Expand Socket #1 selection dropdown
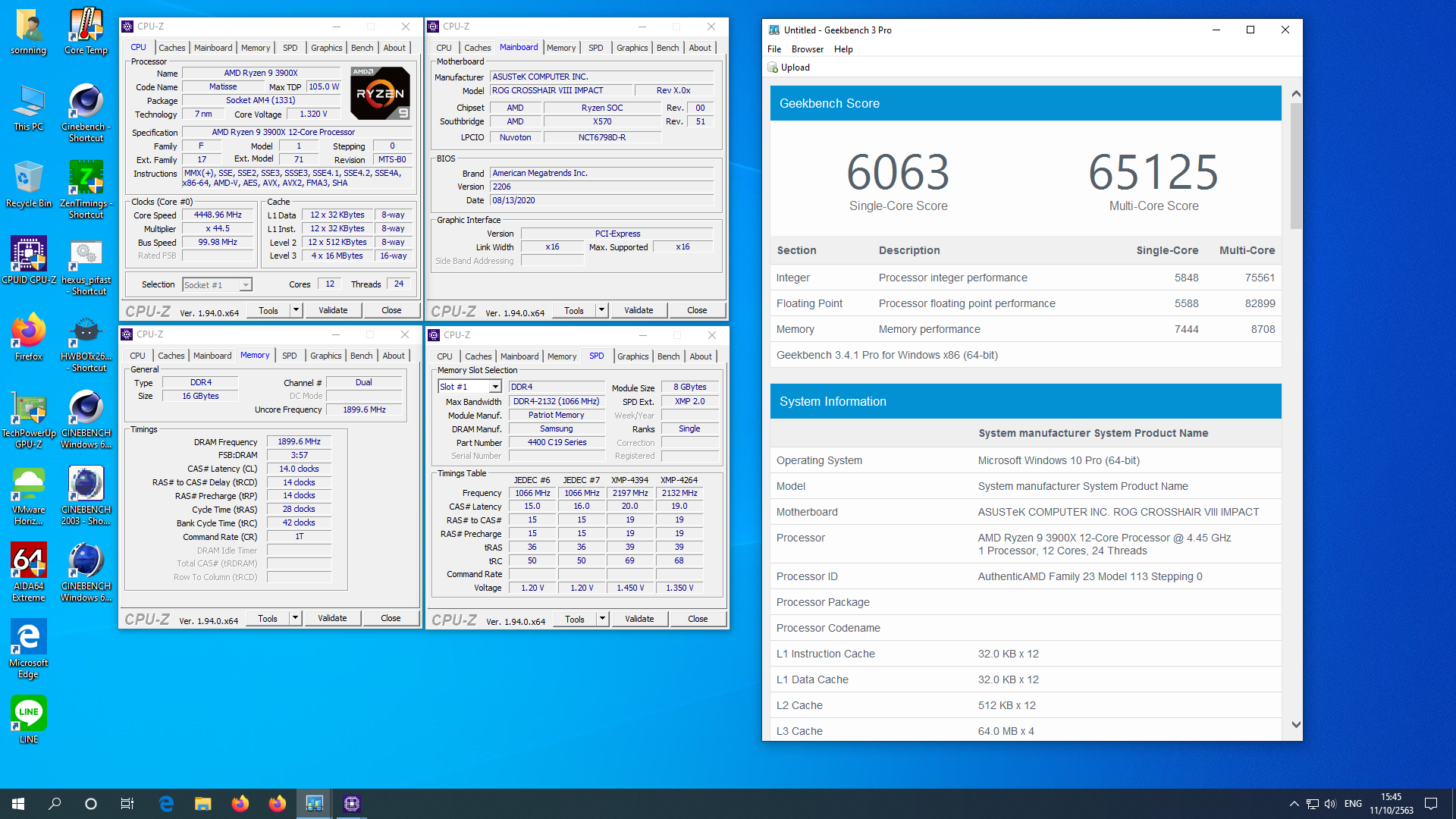The height and width of the screenshot is (819, 1456). 246,285
